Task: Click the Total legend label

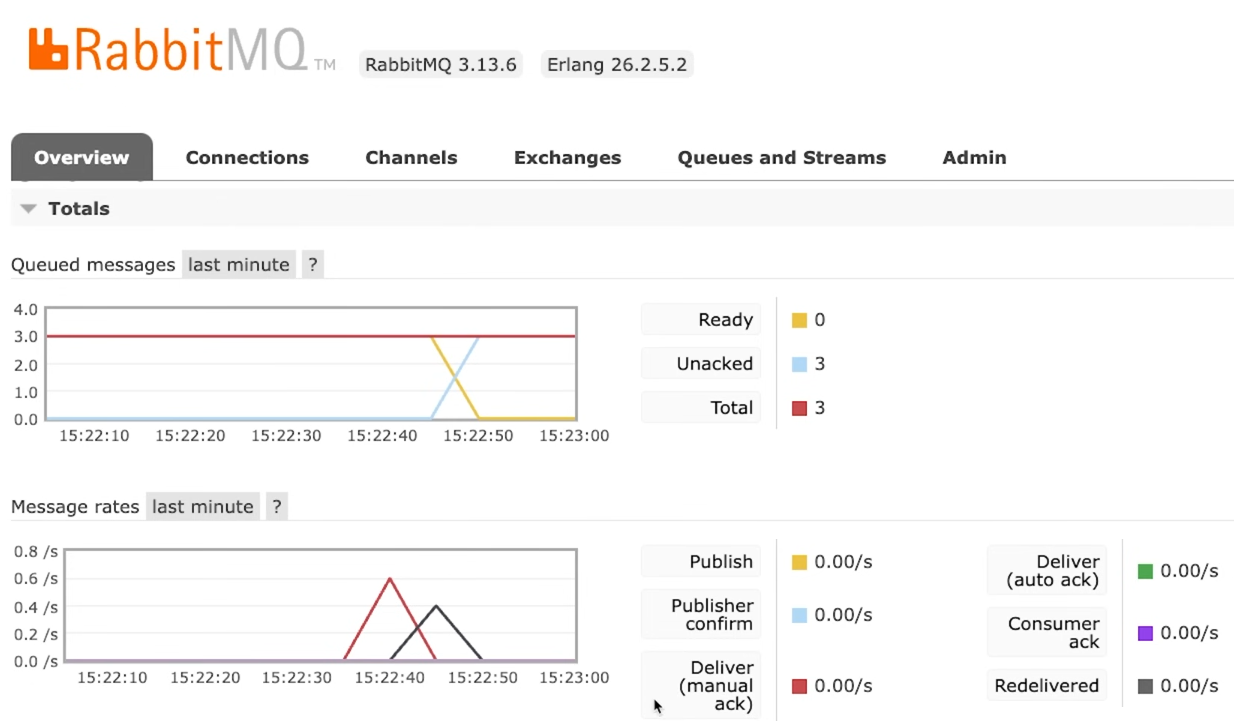Action: pos(701,408)
